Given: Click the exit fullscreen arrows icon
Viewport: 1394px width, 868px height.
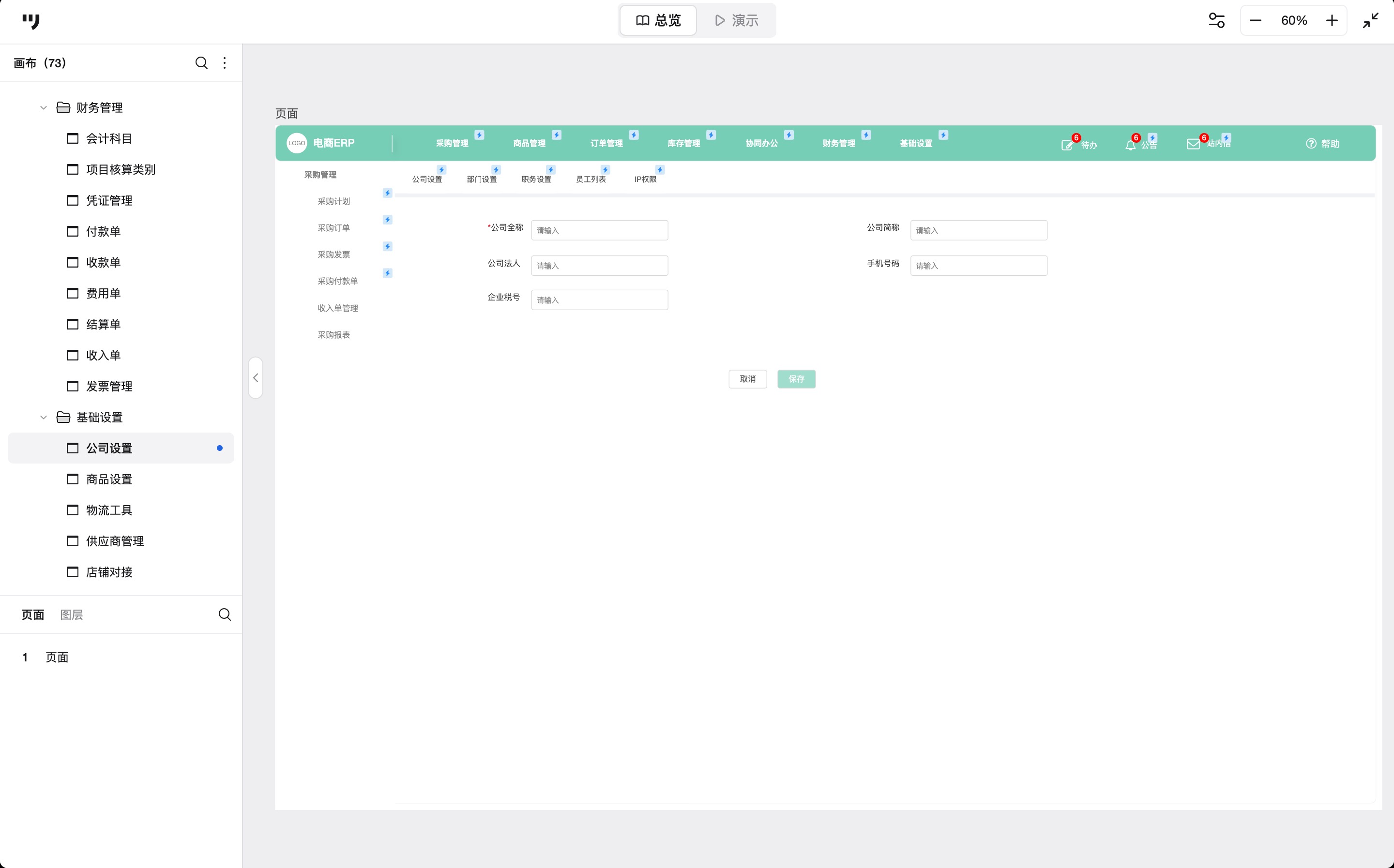Looking at the screenshot, I should click(1370, 21).
